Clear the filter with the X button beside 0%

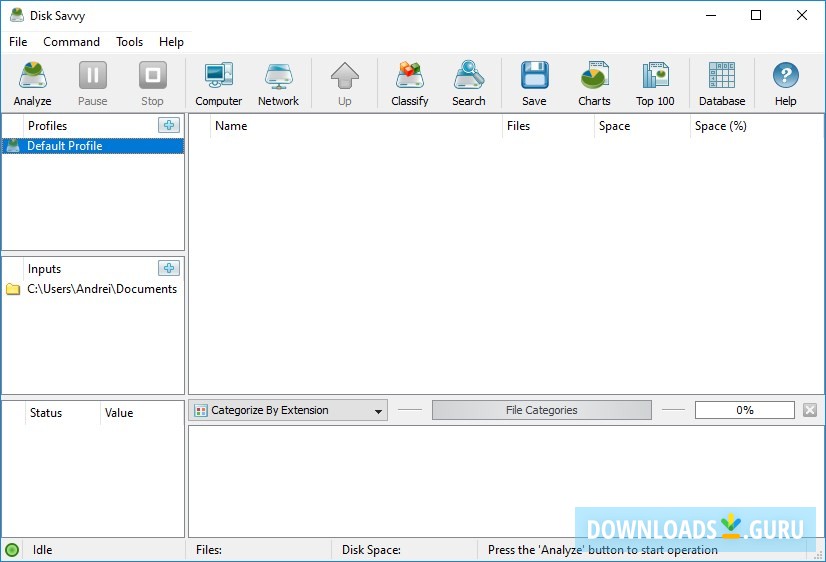tap(810, 410)
